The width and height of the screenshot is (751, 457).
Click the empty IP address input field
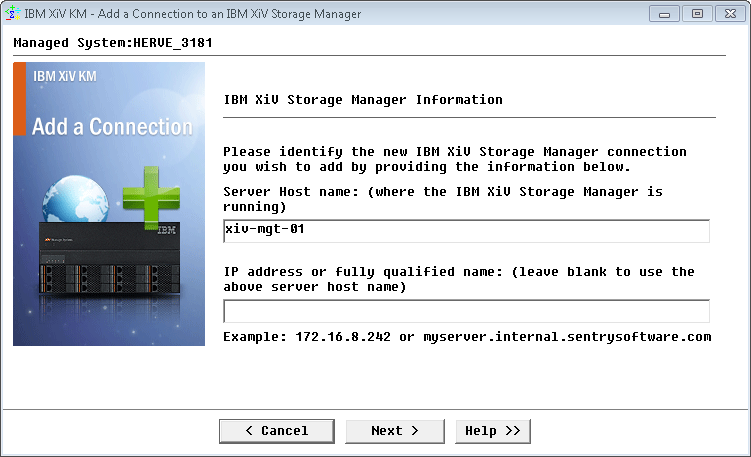pyautogui.click(x=466, y=311)
